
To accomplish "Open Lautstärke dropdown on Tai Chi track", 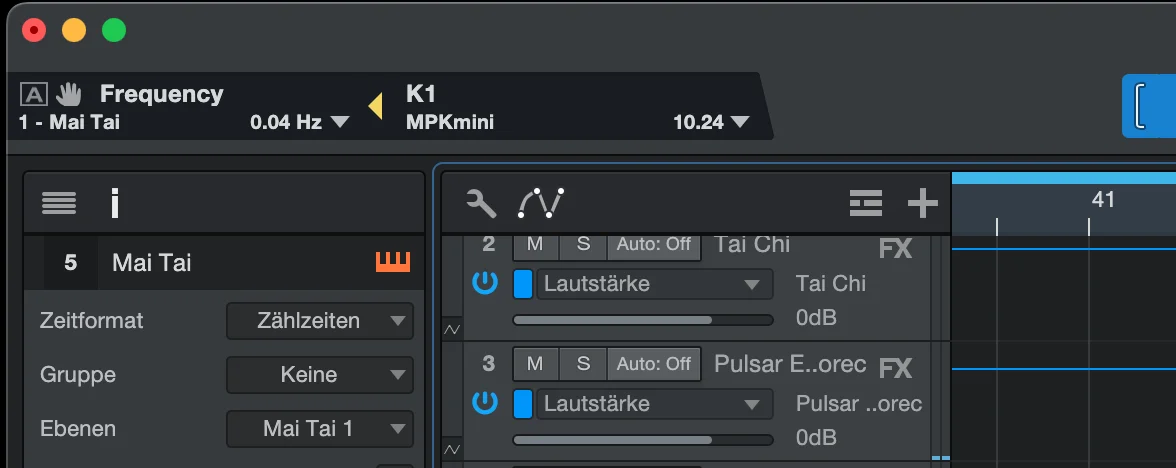I will coord(654,284).
